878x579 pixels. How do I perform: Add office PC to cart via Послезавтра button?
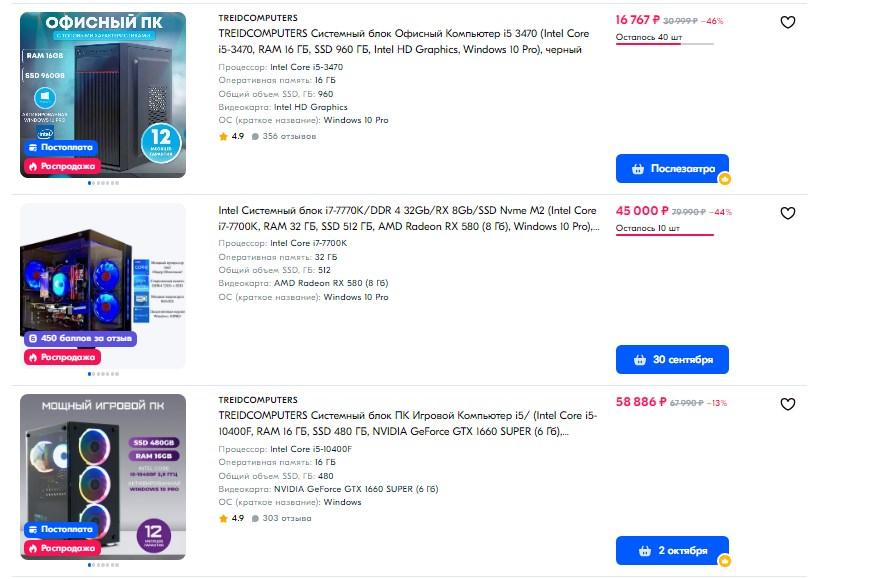[672, 169]
